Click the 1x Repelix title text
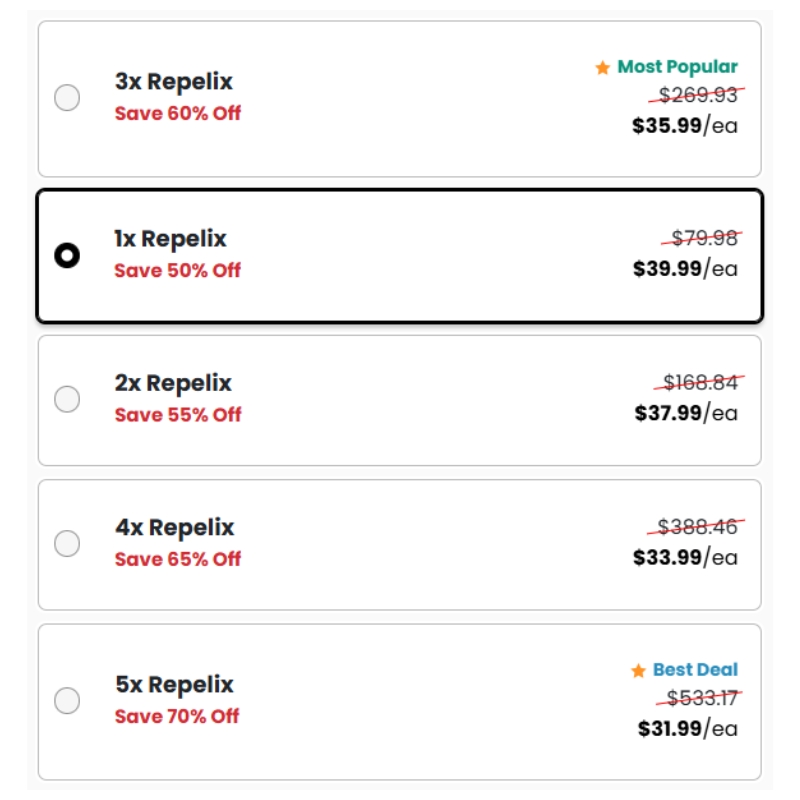The height and width of the screenshot is (800, 800). (170, 239)
